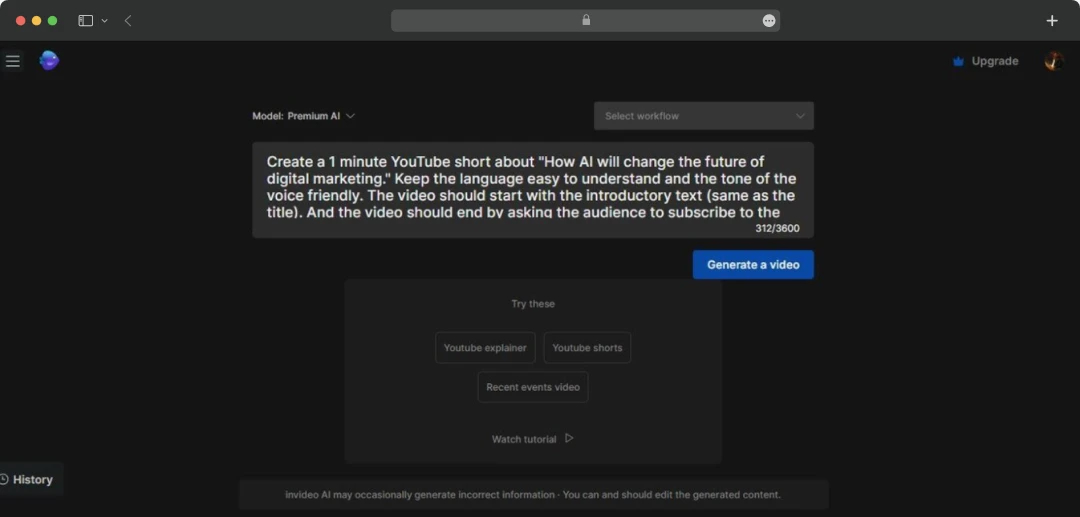Choose the Youtube explainer suggestion
The image size is (1080, 517).
pos(485,348)
